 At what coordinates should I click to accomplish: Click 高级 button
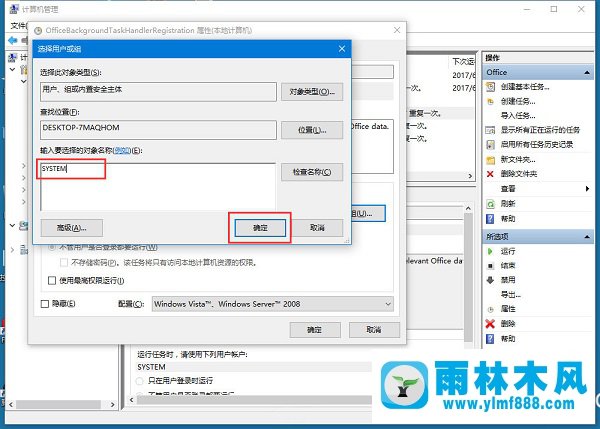72,228
